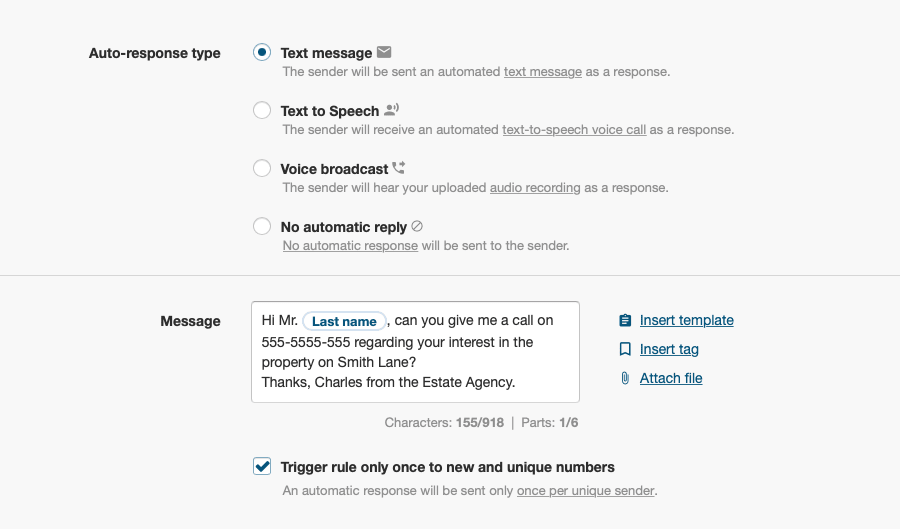Uncheck Trigger rule only once checkbox

262,466
